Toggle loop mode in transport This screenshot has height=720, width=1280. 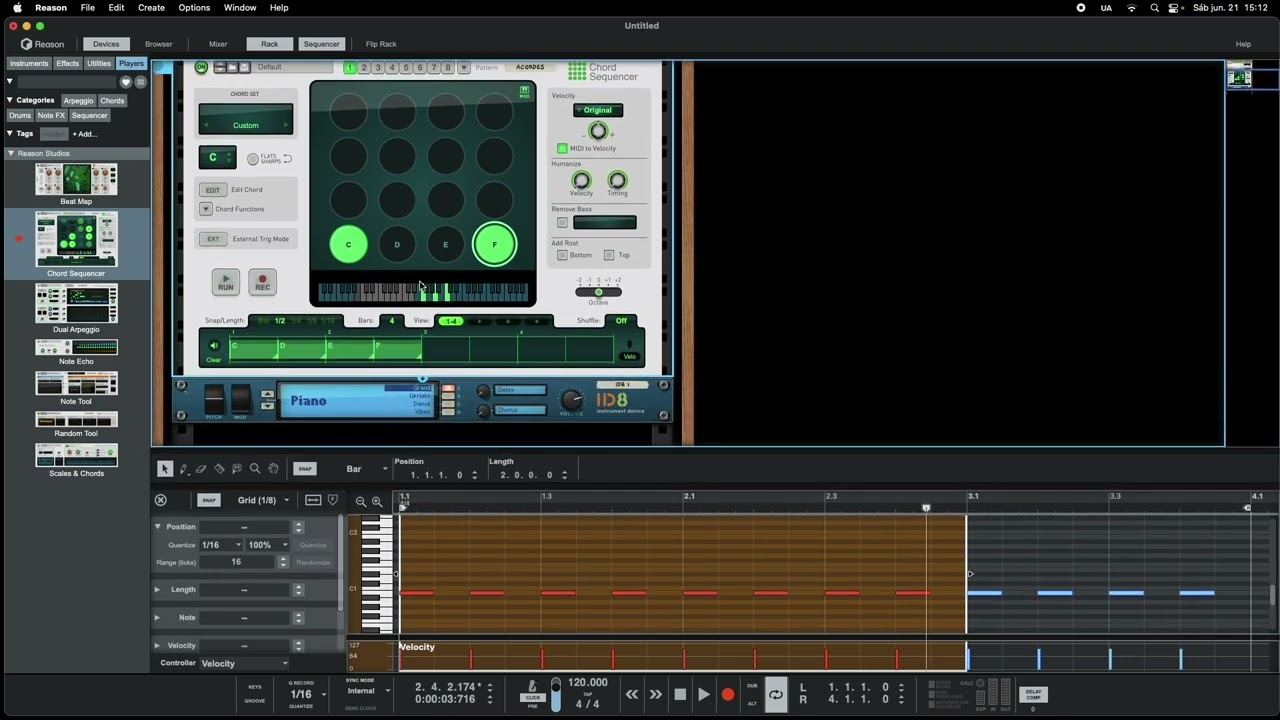click(x=775, y=694)
